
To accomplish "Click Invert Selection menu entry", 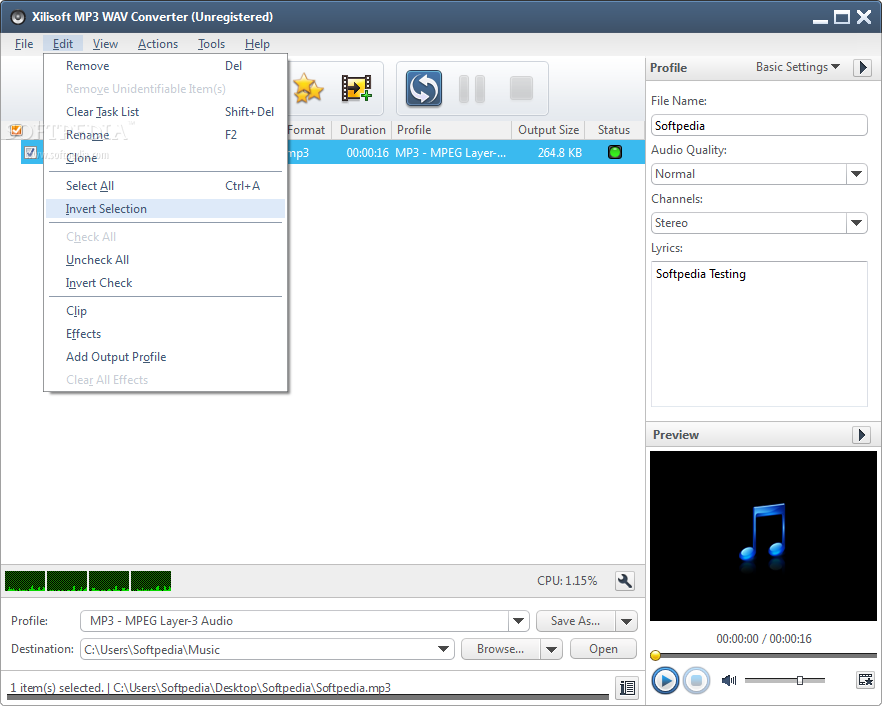I will (x=165, y=209).
